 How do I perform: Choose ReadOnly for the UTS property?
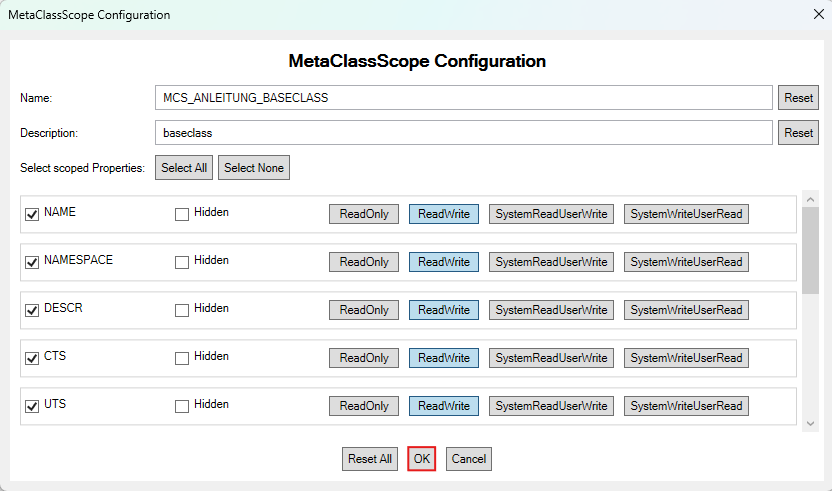(364, 406)
